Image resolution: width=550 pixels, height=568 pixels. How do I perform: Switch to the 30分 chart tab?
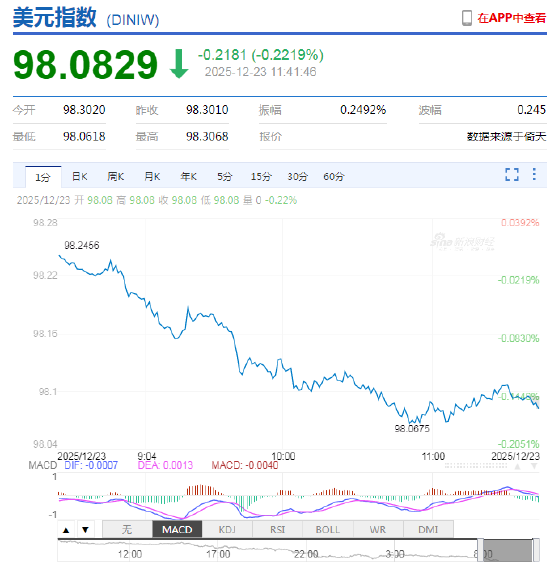coord(297,176)
